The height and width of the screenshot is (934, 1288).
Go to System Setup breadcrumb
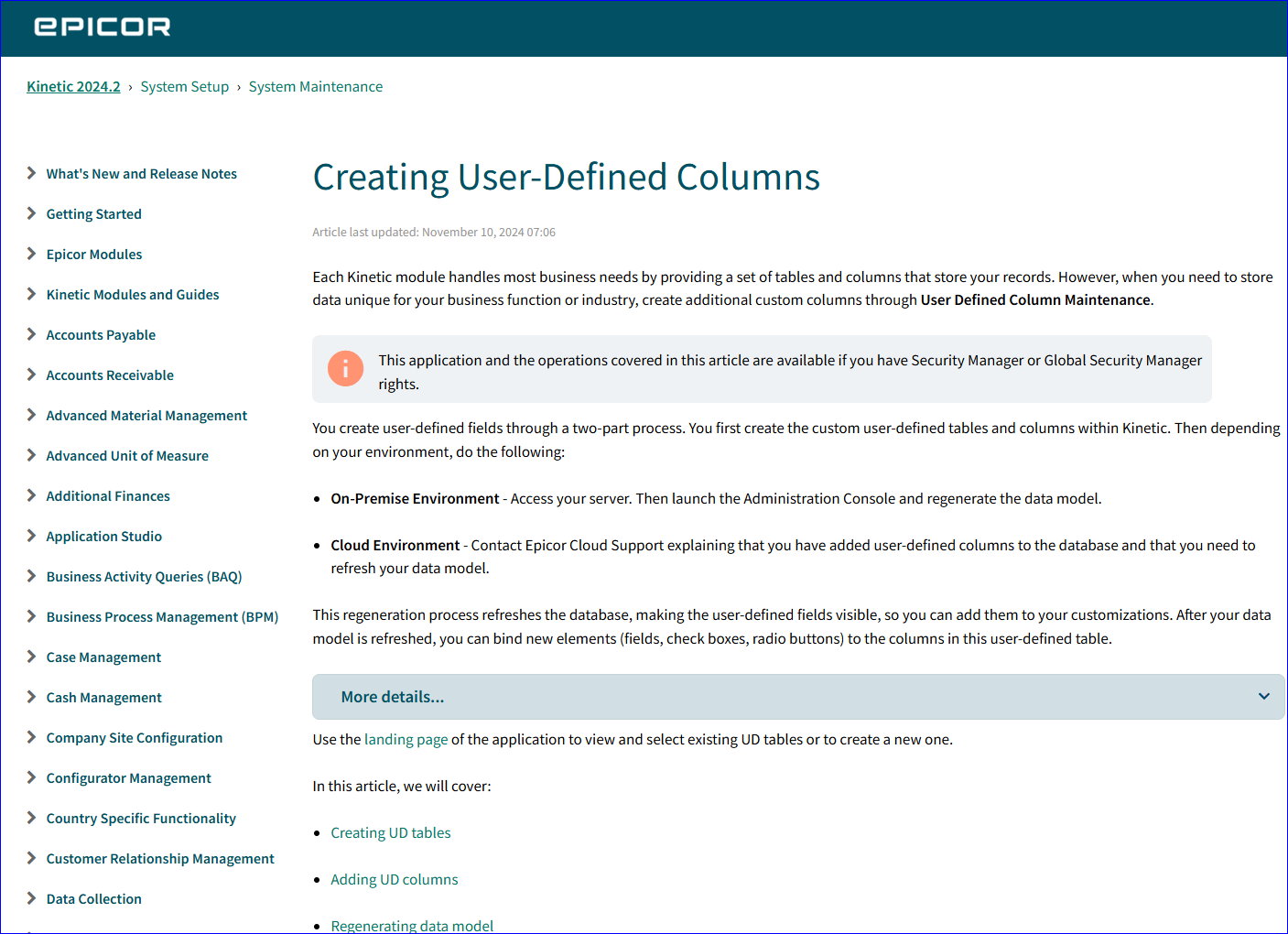(185, 86)
